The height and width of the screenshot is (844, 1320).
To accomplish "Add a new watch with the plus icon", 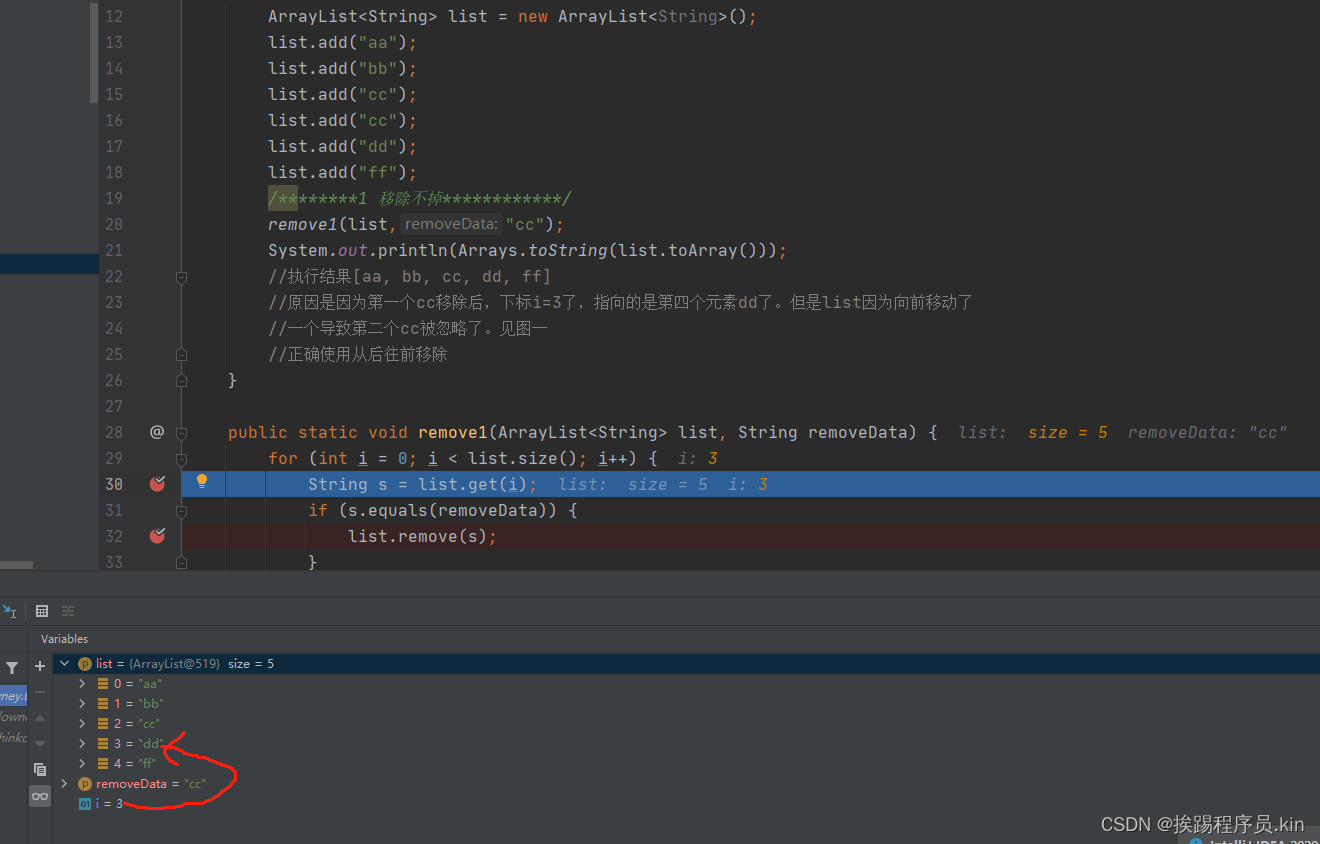I will click(40, 666).
